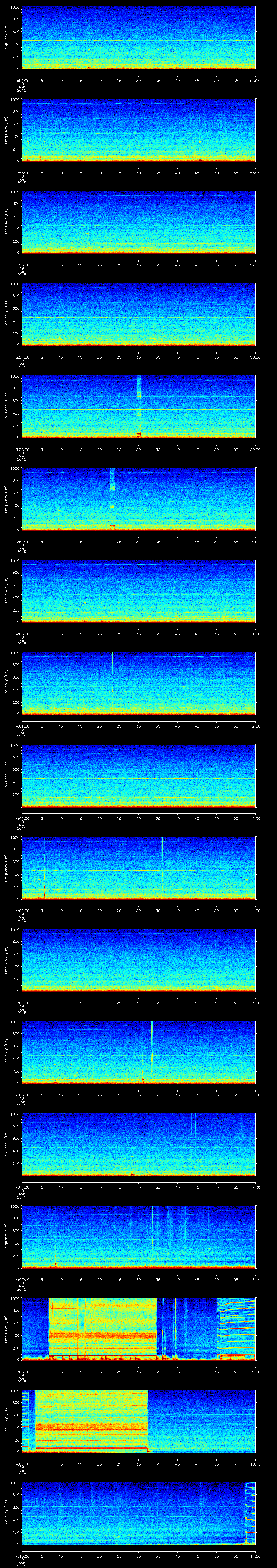
Task: Select loud yellow noise block in 4:09:00 spectrogram
Action: 91,1421
